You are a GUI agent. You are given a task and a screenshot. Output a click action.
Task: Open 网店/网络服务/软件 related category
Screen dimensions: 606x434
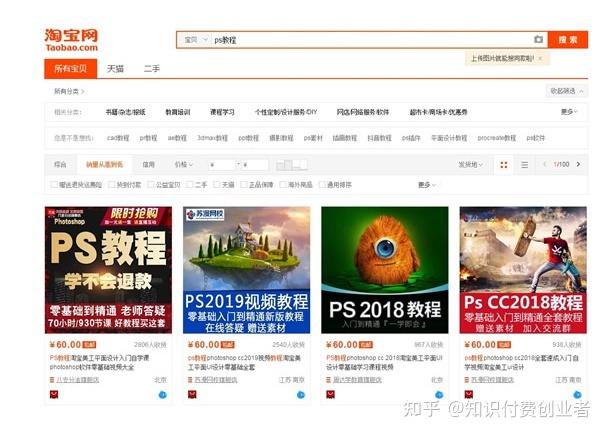click(x=363, y=112)
